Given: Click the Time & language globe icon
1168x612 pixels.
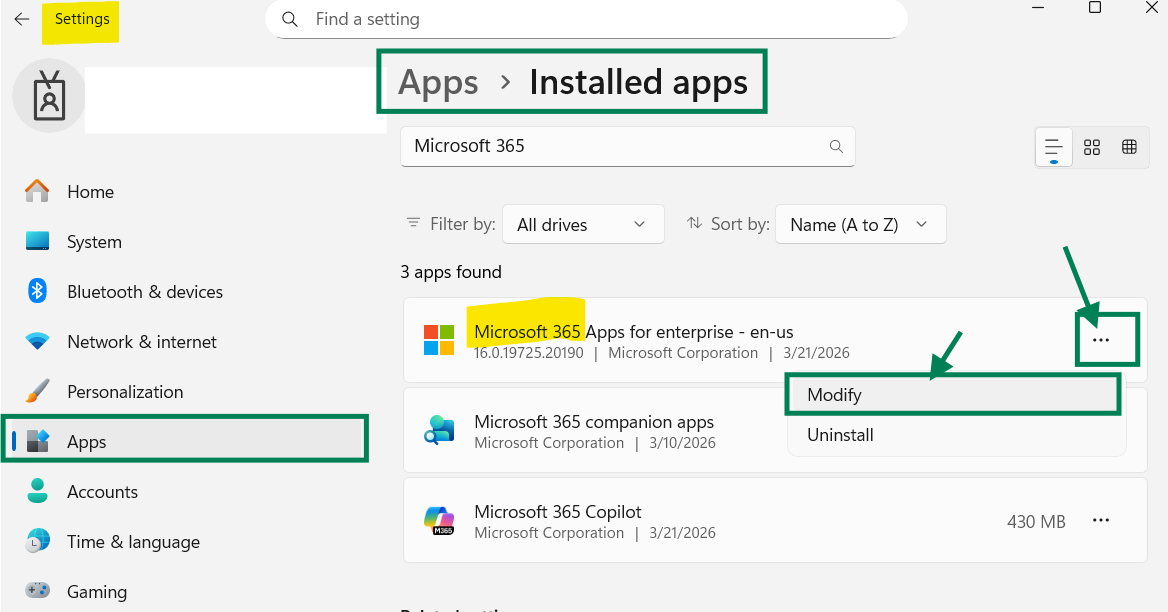Looking at the screenshot, I should pos(37,541).
